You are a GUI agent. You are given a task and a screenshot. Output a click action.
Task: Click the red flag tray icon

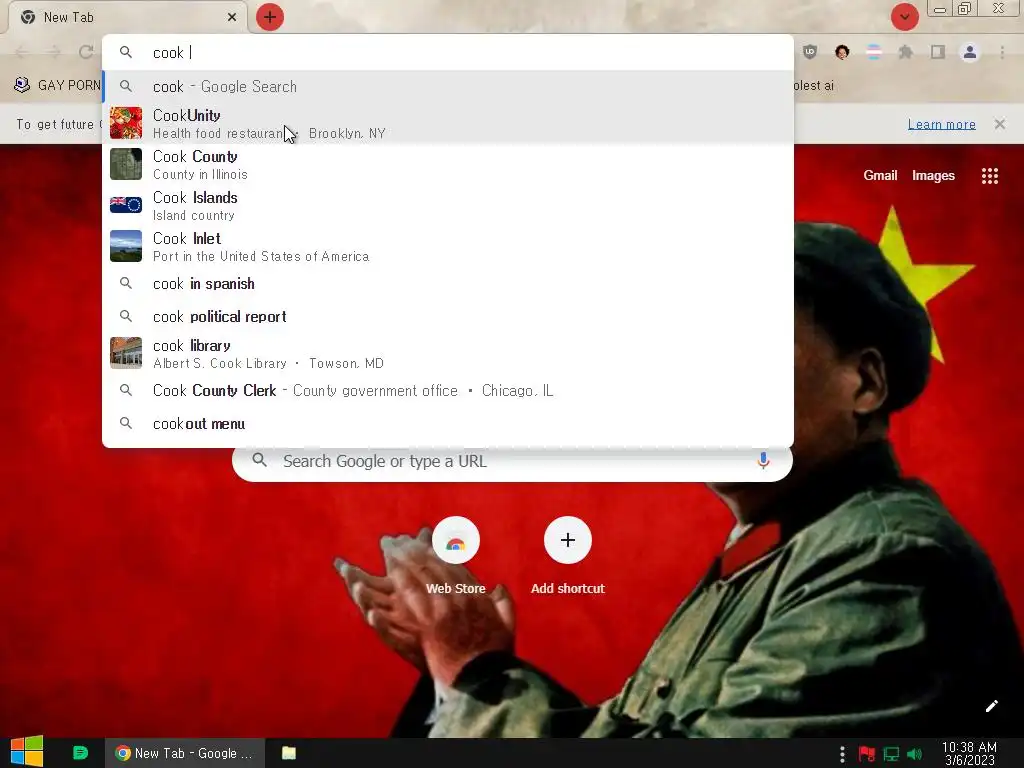tap(867, 754)
